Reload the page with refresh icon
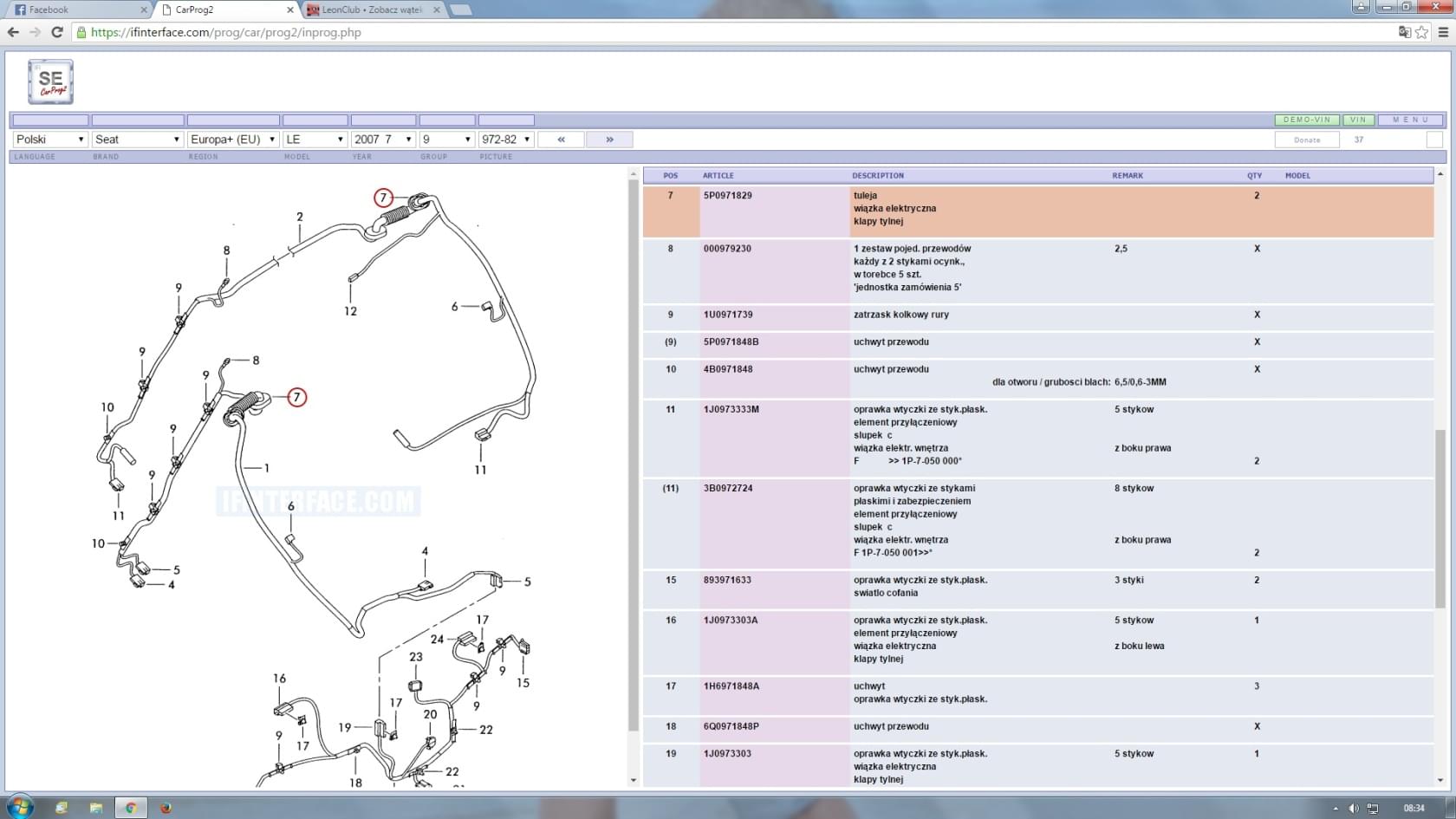 coord(57,32)
